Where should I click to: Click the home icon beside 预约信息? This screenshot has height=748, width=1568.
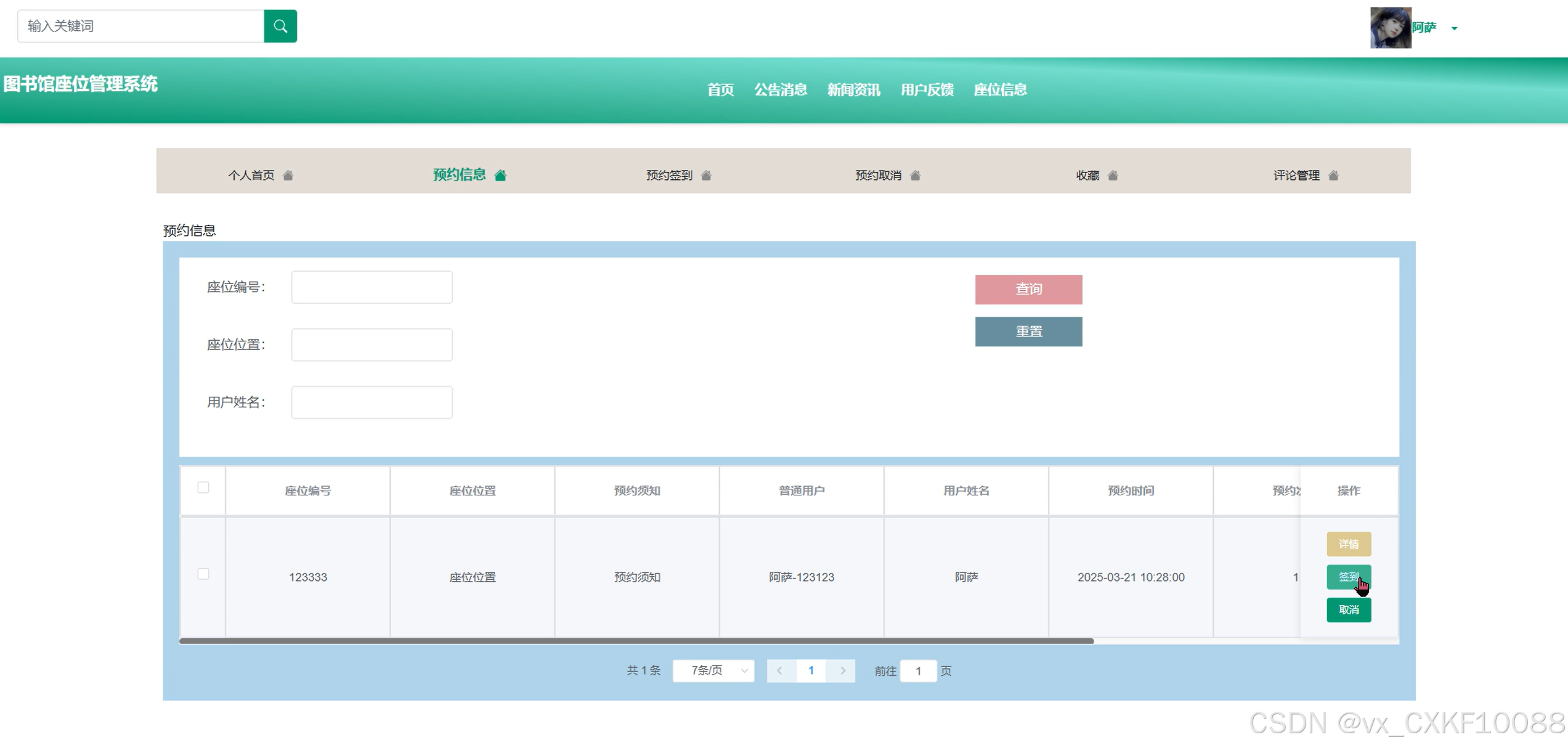pos(500,176)
